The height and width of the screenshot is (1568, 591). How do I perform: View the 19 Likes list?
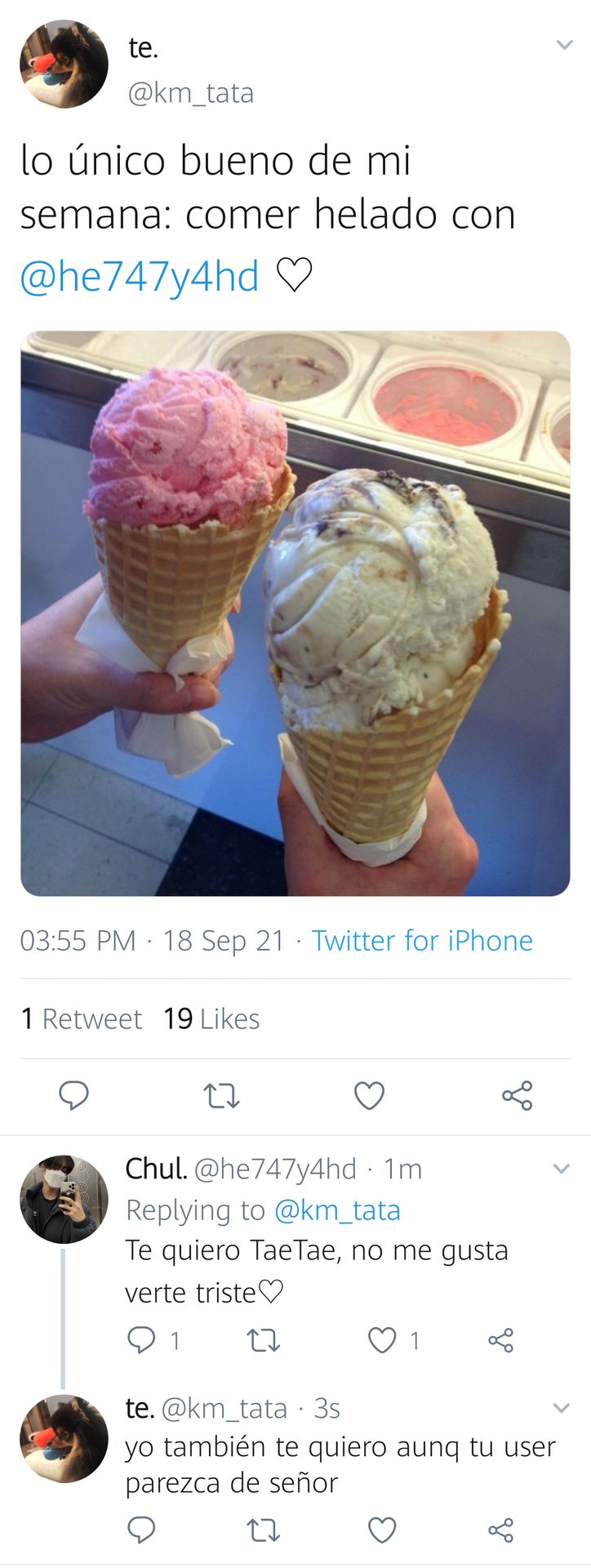click(211, 1019)
